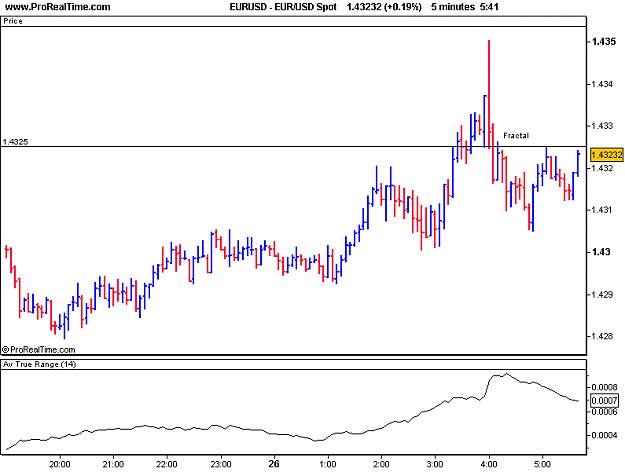
Task: Click the ©ProRealTime.com copyright text
Action: tap(39, 350)
